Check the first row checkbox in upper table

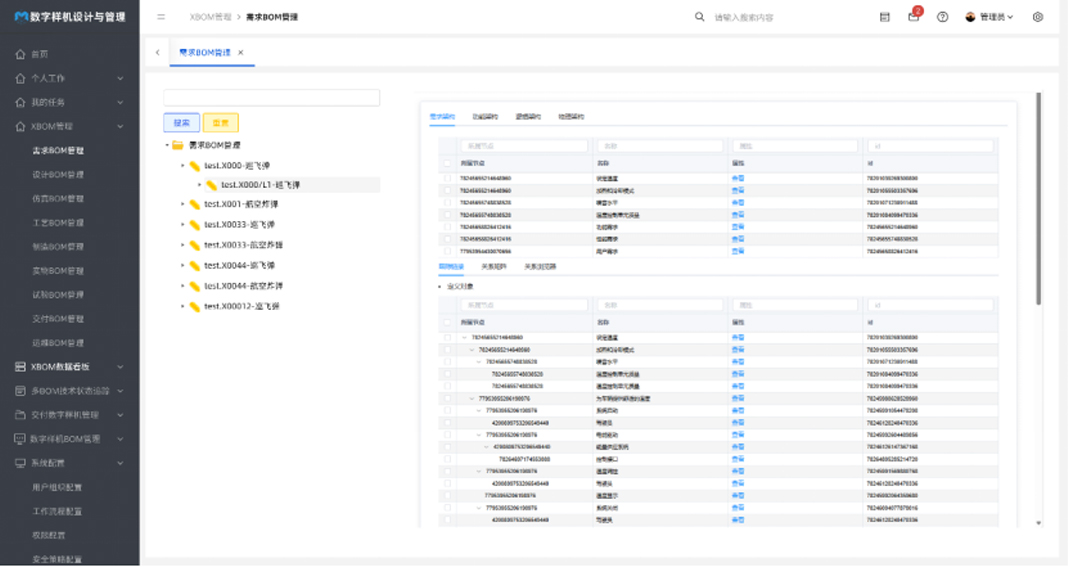[447, 178]
